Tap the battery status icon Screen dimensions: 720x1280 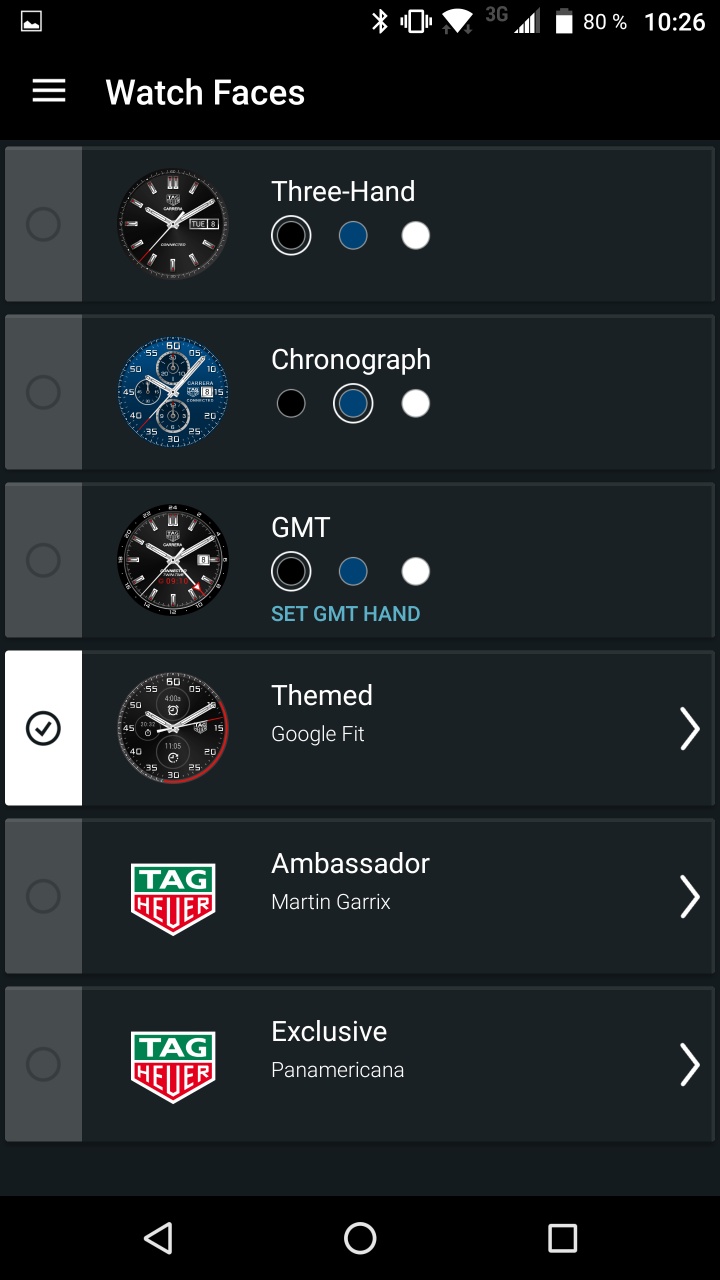coord(564,22)
